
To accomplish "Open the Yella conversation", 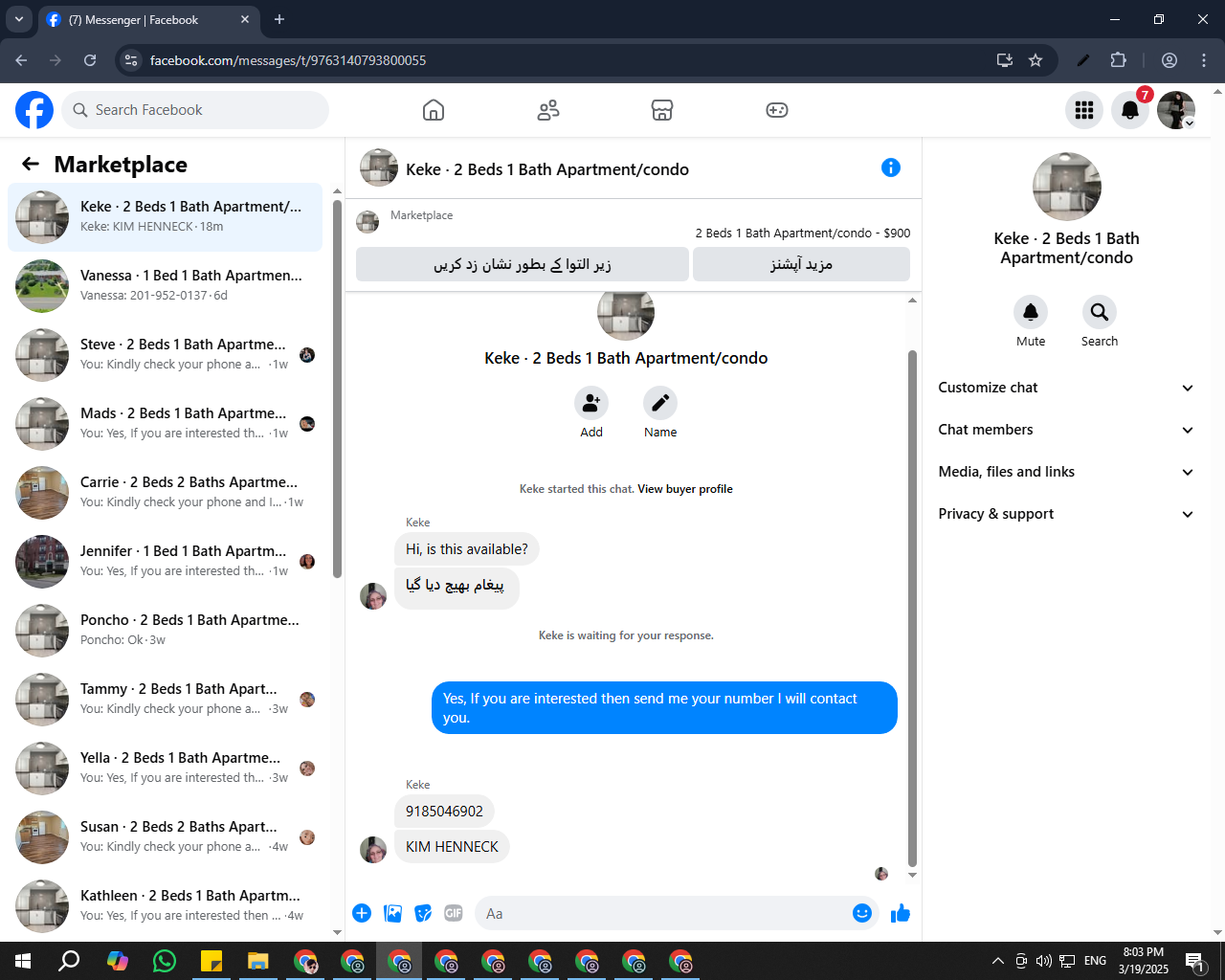I will pyautogui.click(x=165, y=768).
